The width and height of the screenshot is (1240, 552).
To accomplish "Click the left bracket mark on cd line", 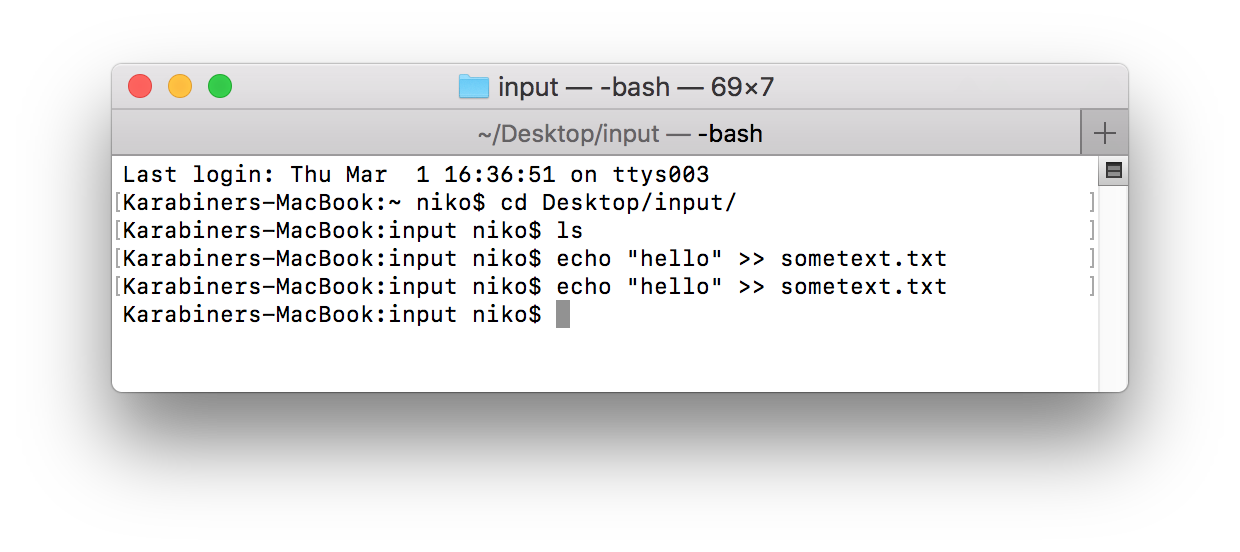I will pyautogui.click(x=118, y=203).
